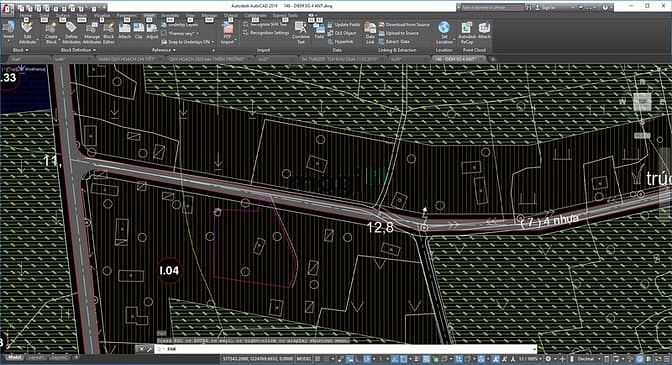The image size is (672, 365).
Task: Click Extract Data
Action: tap(394, 42)
